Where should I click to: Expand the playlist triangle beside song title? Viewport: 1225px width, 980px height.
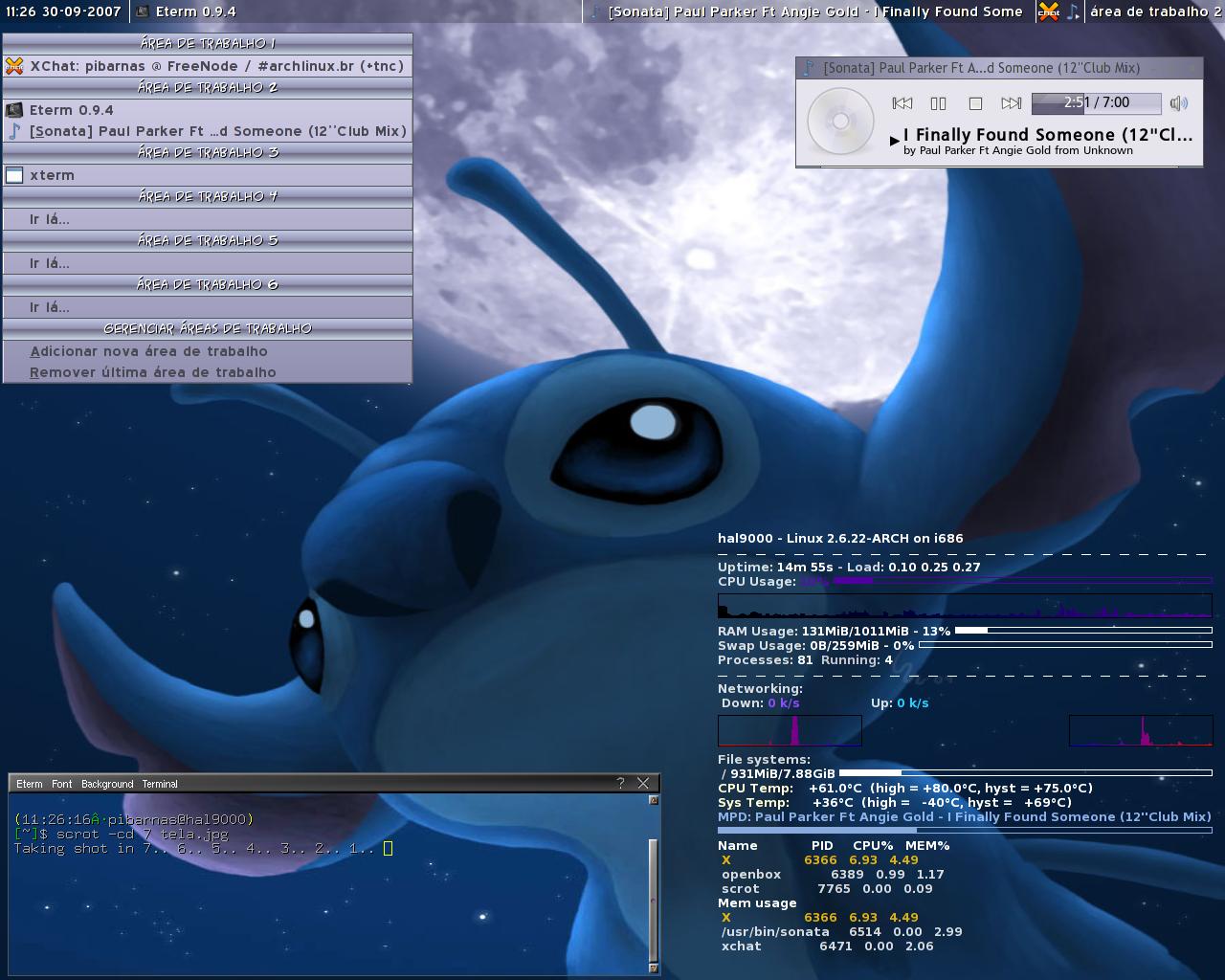click(894, 141)
